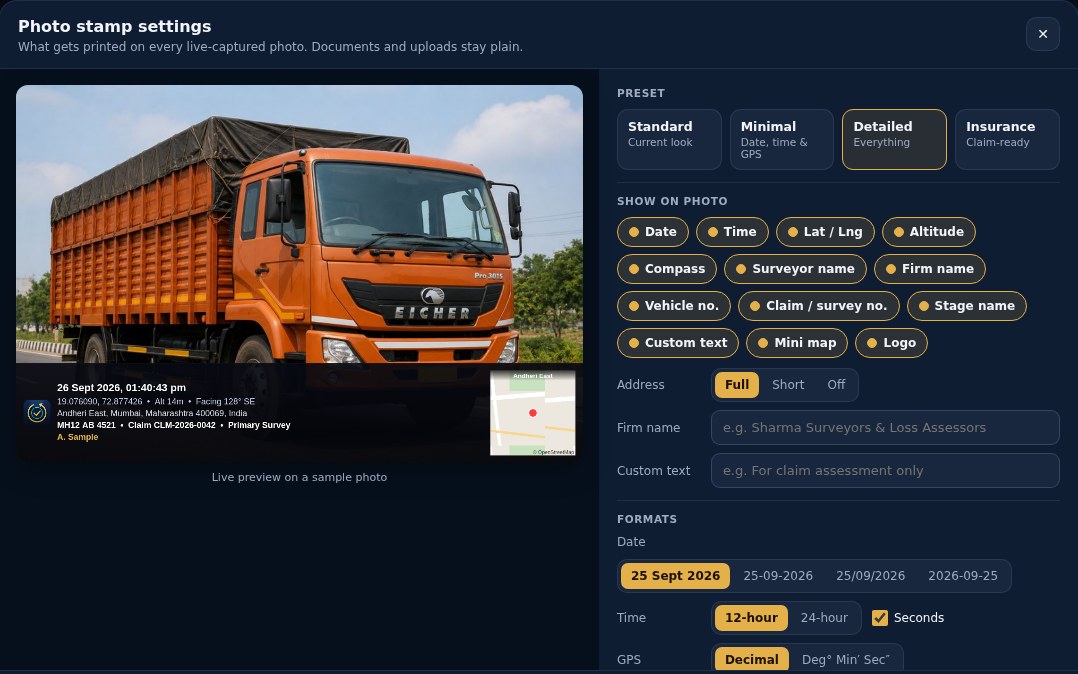Focus the Custom text input field
Screen dimensions: 1078x674
[x=885, y=470]
